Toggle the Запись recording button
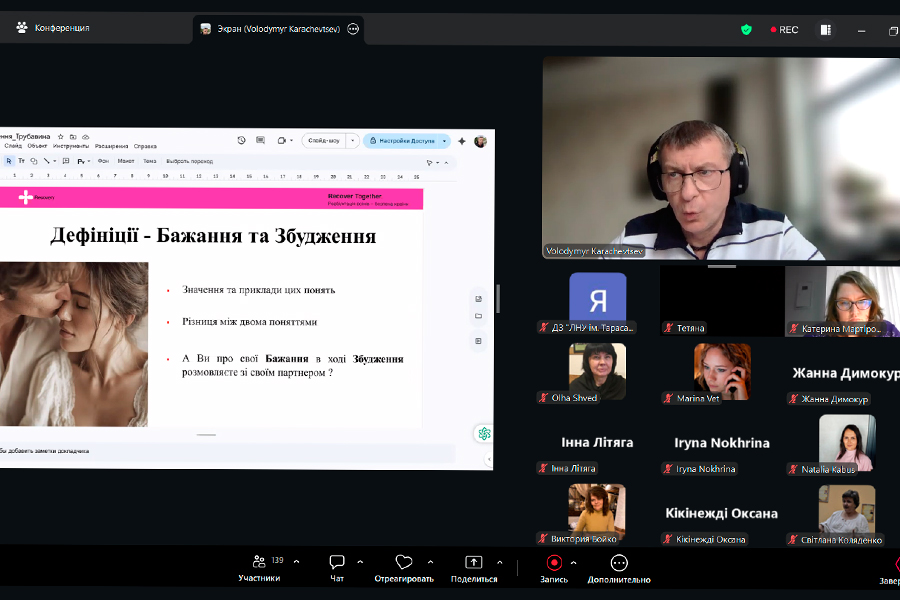Viewport: 900px width, 600px height. click(x=554, y=568)
